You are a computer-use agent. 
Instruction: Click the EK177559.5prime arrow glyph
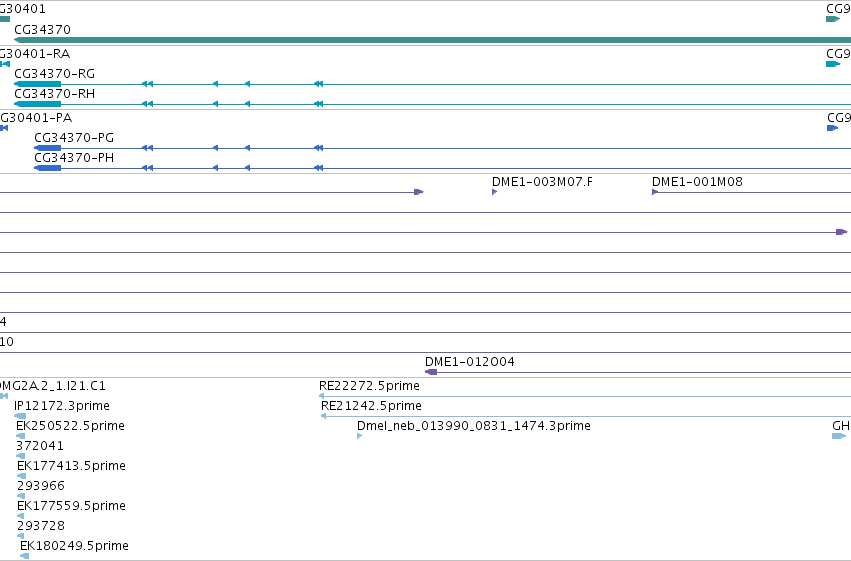tap(21, 516)
